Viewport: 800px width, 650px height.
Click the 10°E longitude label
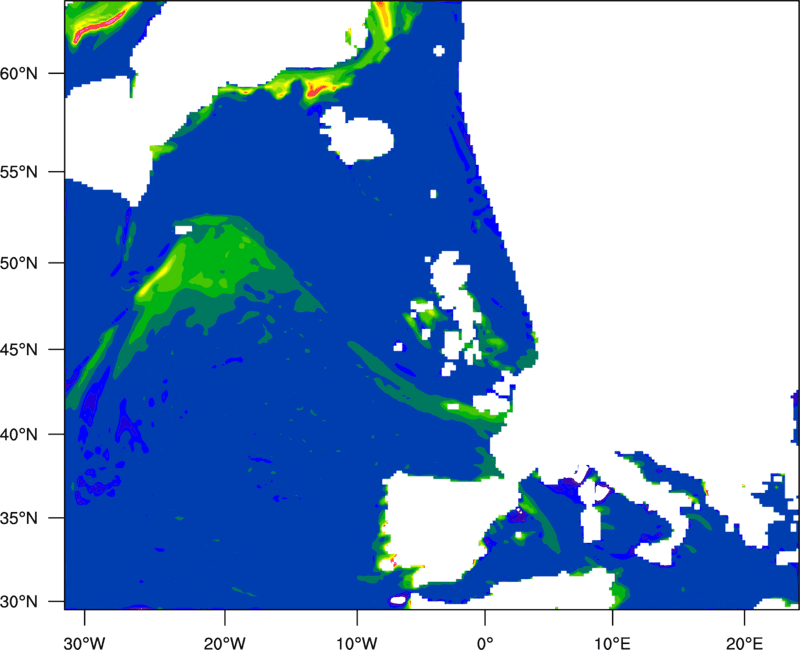pos(612,643)
